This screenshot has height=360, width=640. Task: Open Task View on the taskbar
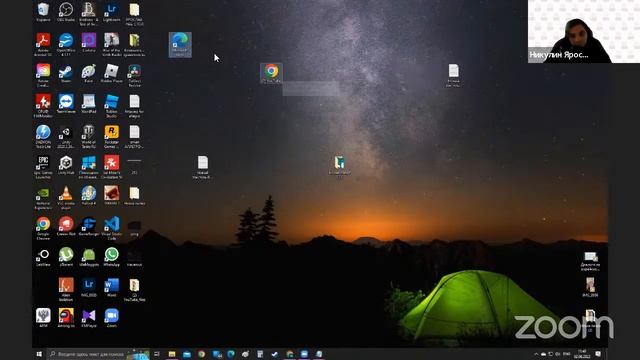(x=157, y=354)
